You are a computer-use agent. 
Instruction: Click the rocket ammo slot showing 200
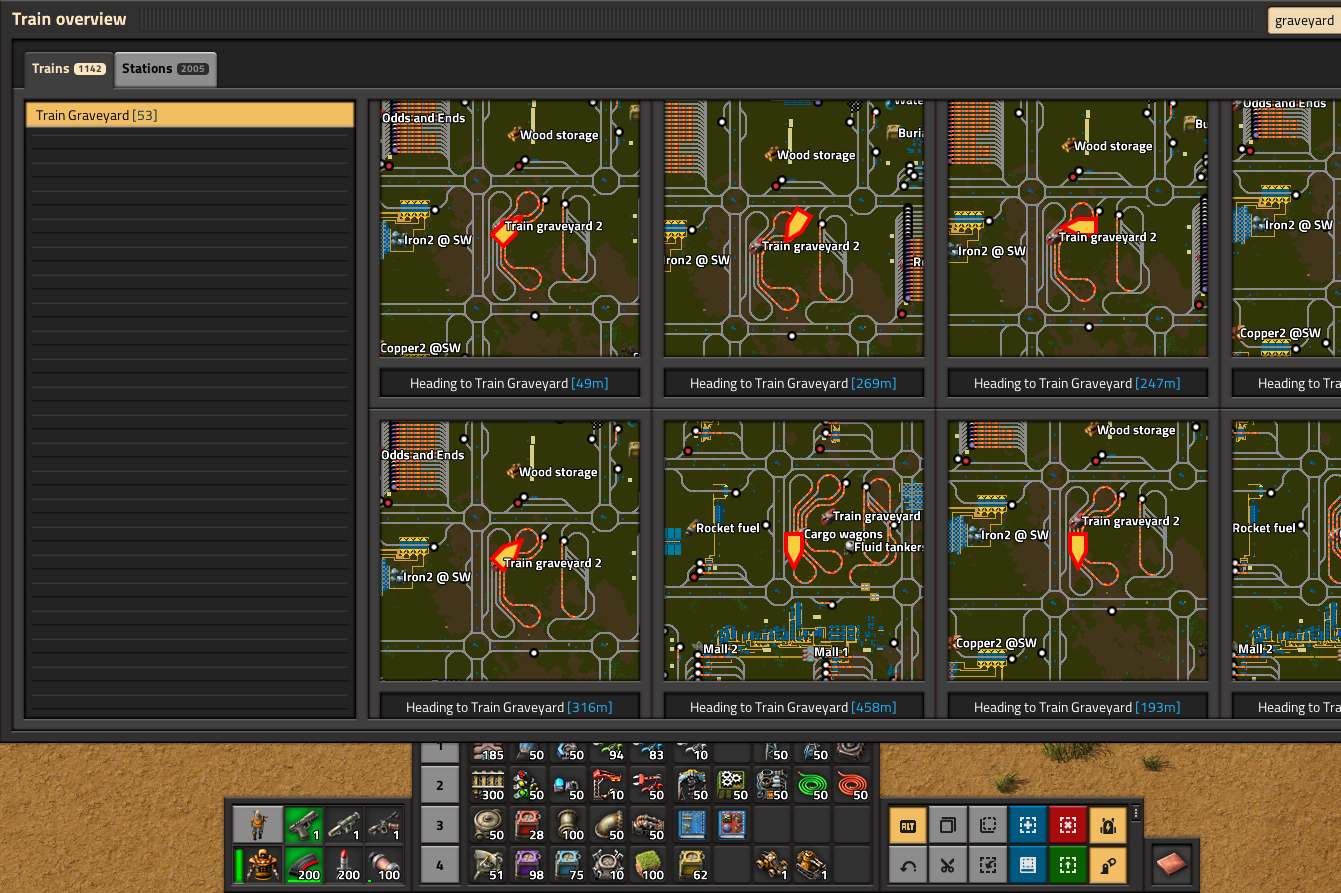click(343, 865)
